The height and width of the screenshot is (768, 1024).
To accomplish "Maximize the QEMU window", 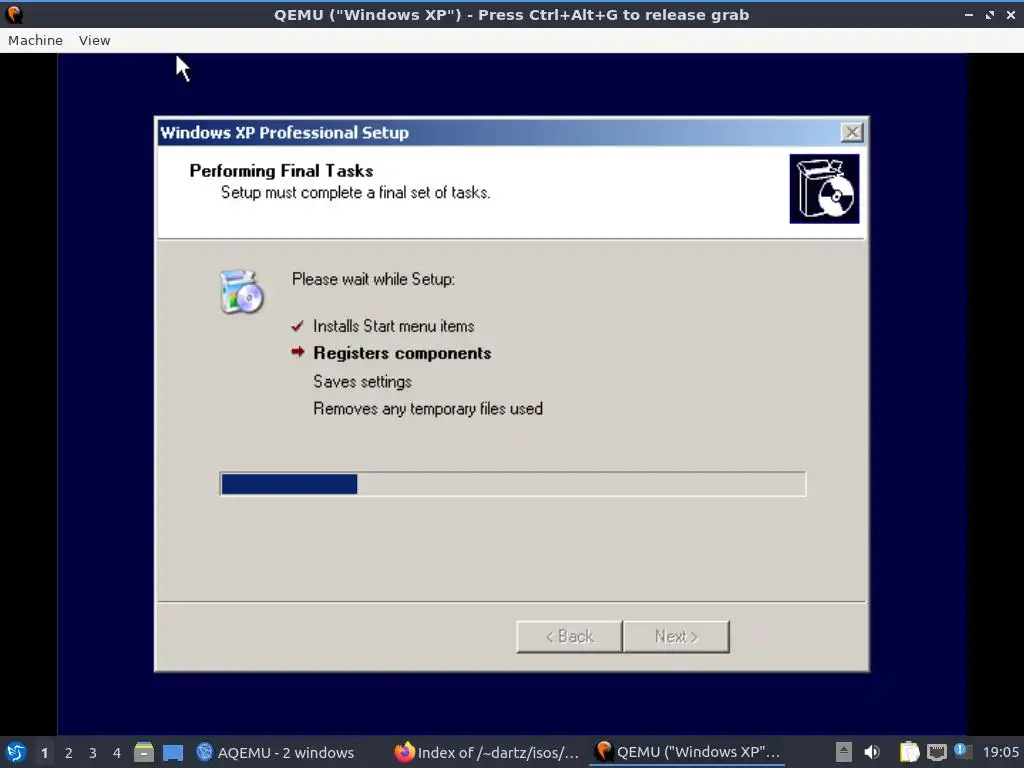I will [990, 14].
